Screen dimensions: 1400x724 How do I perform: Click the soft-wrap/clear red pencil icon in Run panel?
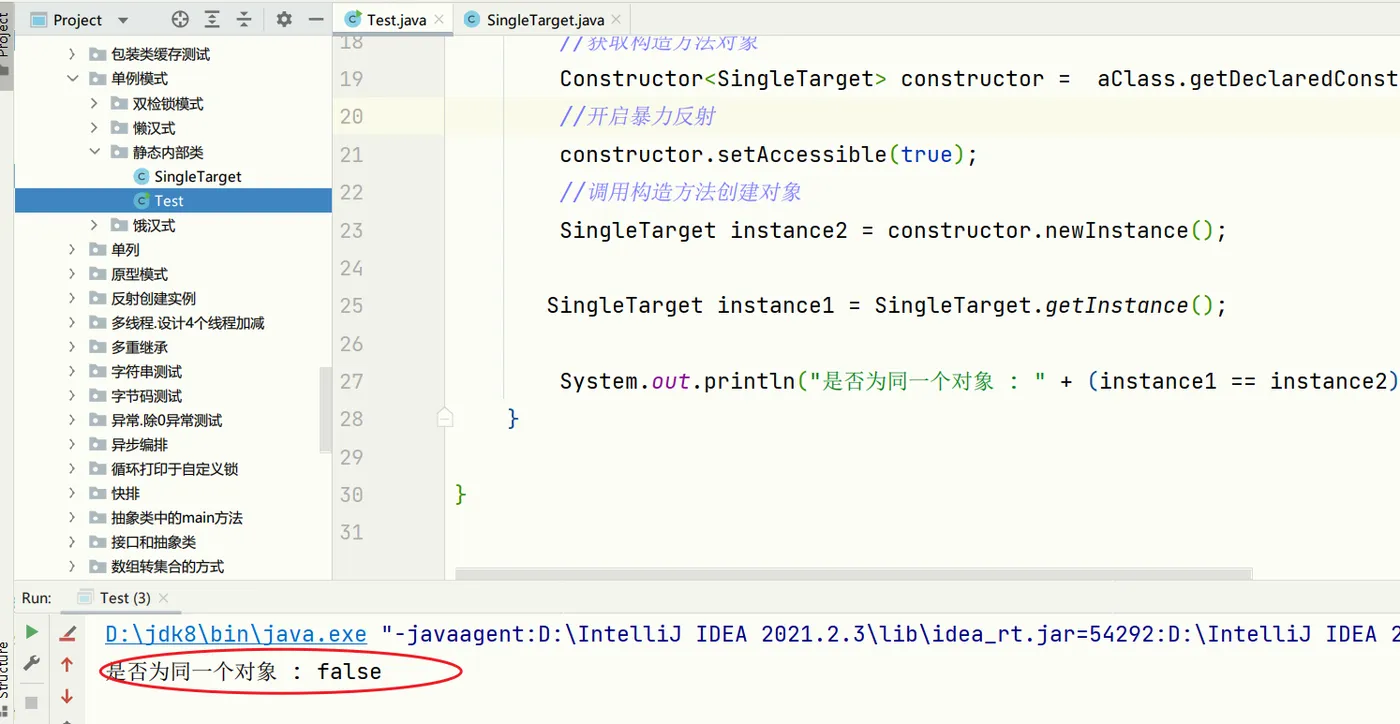pos(67,632)
